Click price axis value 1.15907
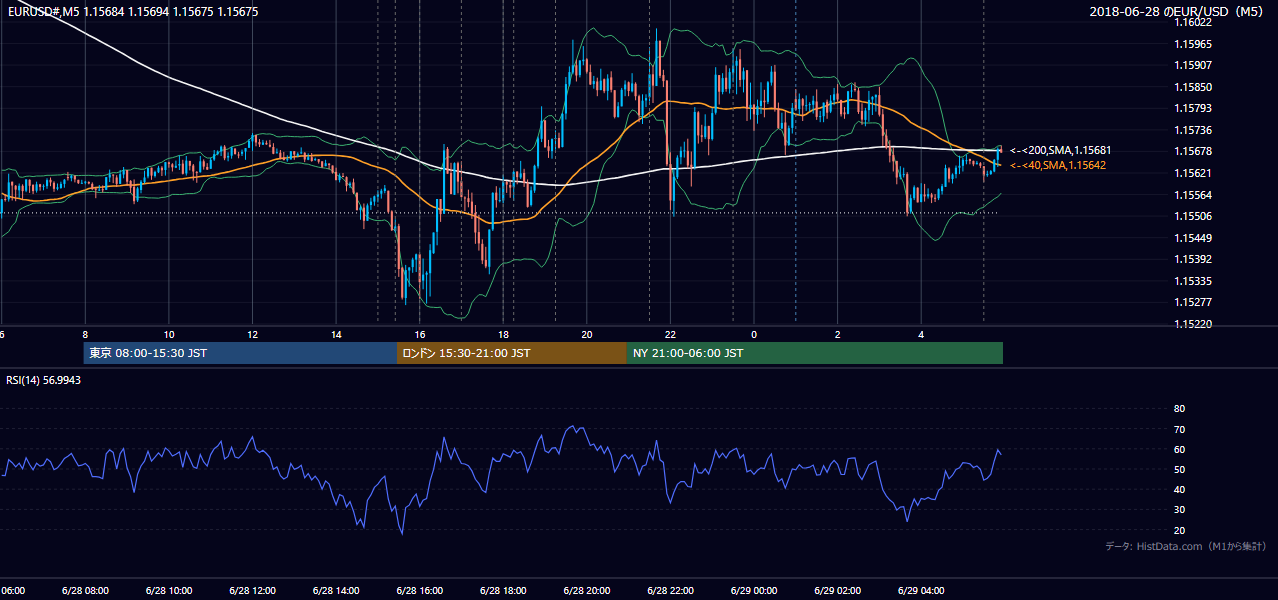 (1194, 66)
